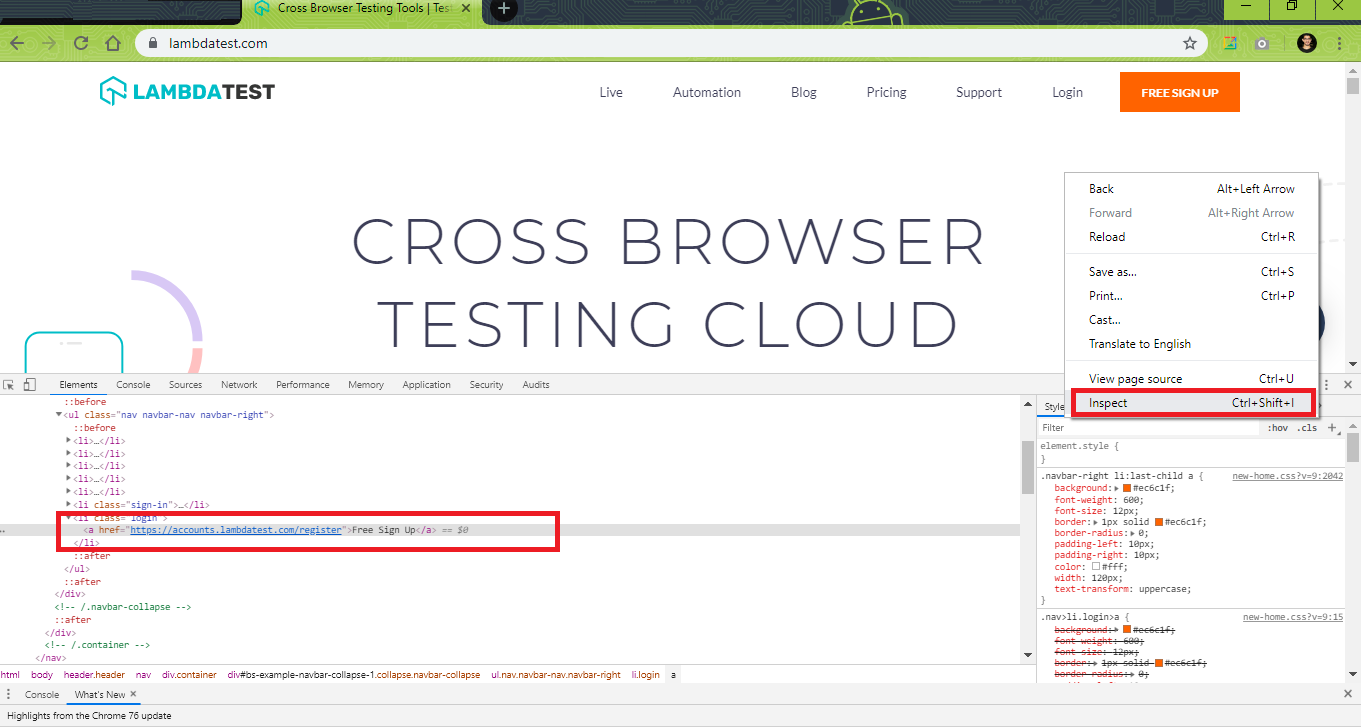Viewport: 1361px width, 727px height.
Task: Open the Chrome three-dot menu
Action: (x=1339, y=43)
